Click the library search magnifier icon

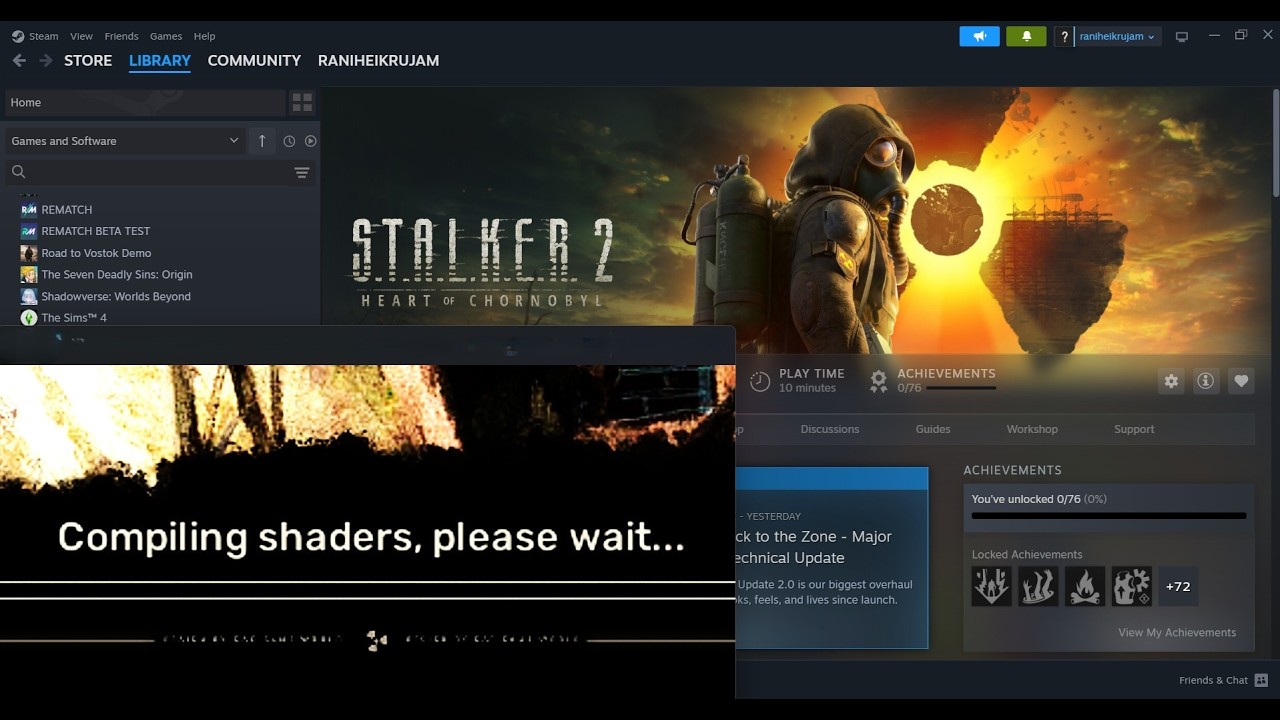pyautogui.click(x=18, y=172)
